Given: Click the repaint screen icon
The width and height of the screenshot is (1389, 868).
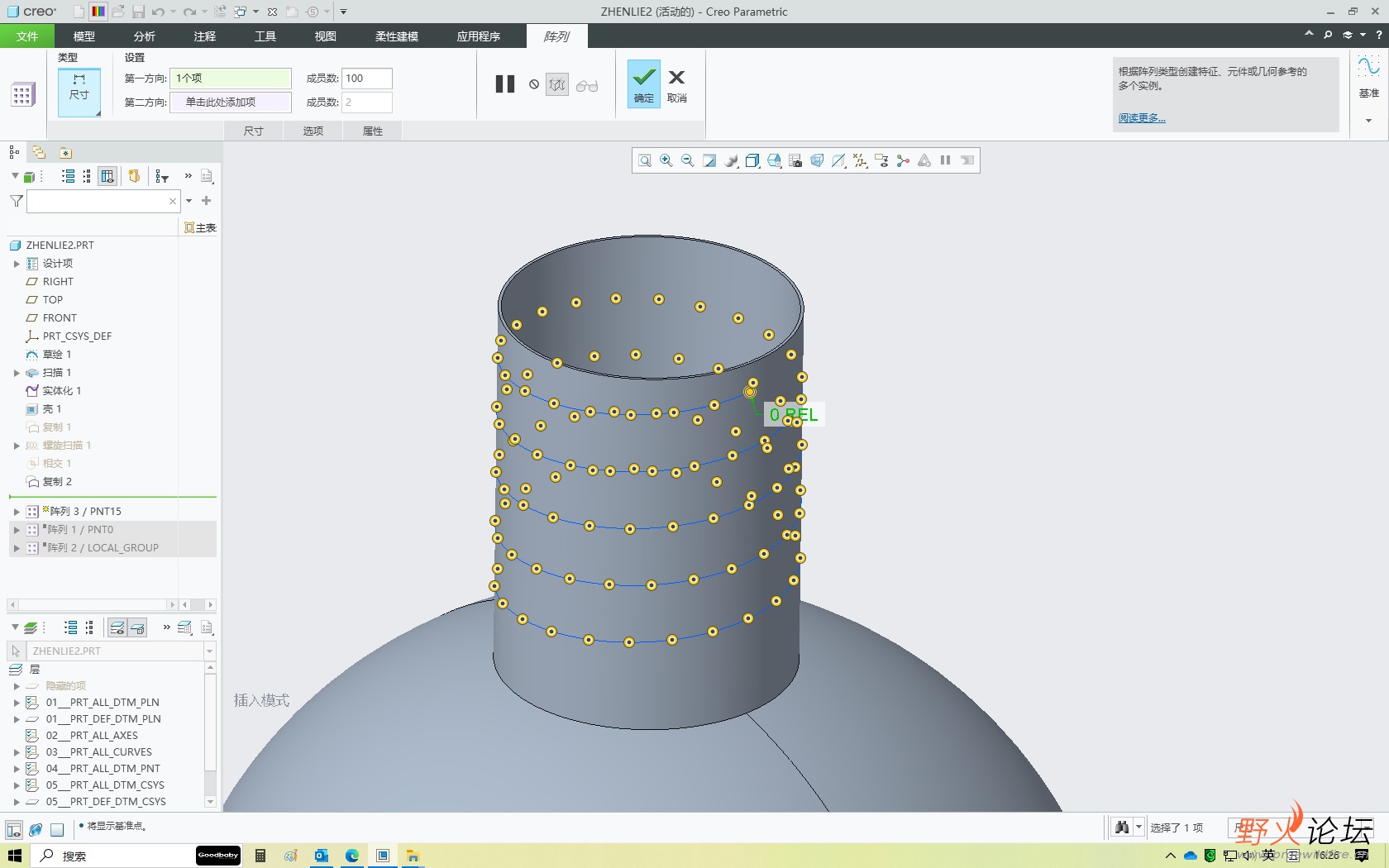Looking at the screenshot, I should pos(709,160).
